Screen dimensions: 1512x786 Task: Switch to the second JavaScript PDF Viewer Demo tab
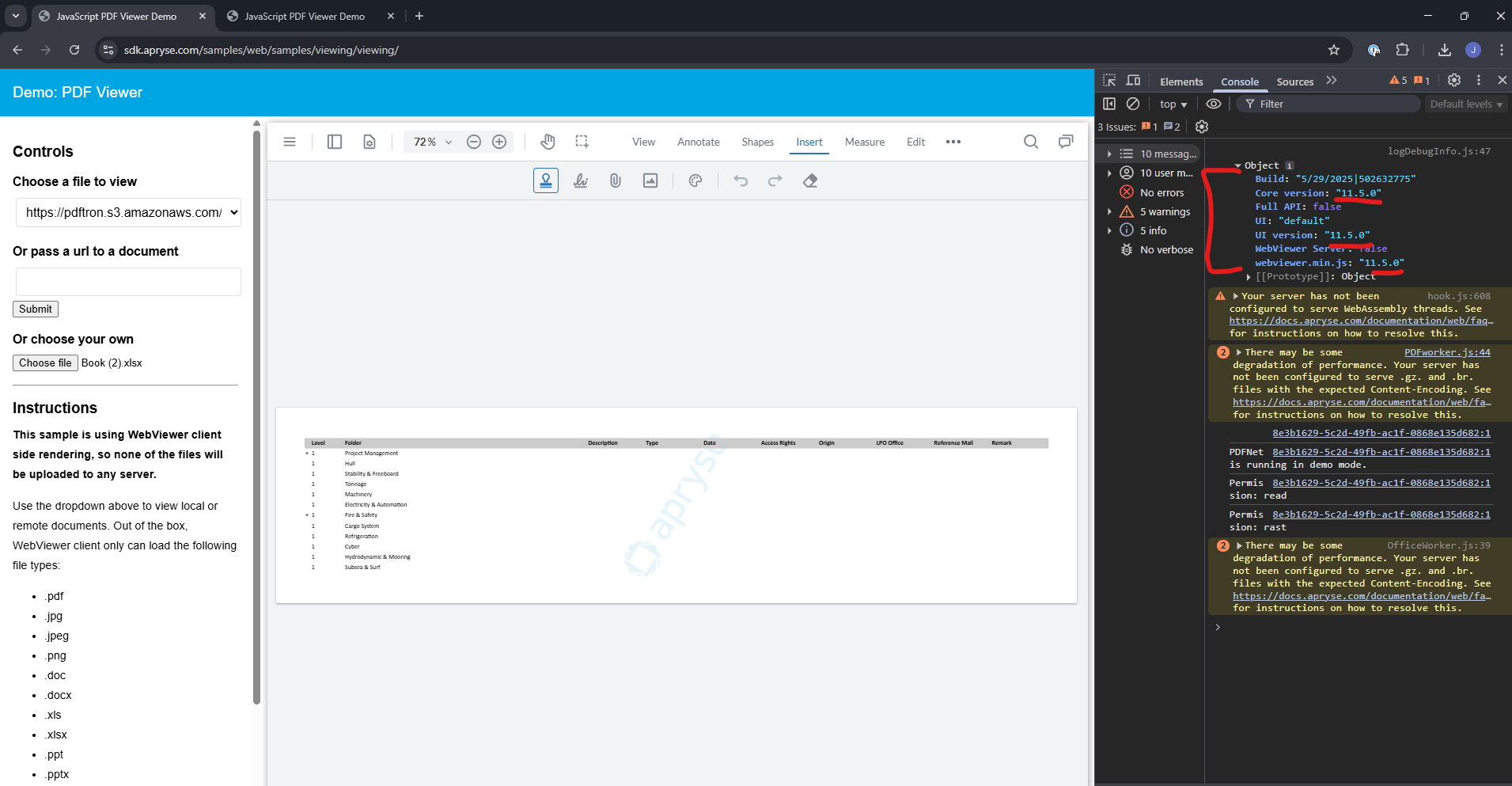305,16
